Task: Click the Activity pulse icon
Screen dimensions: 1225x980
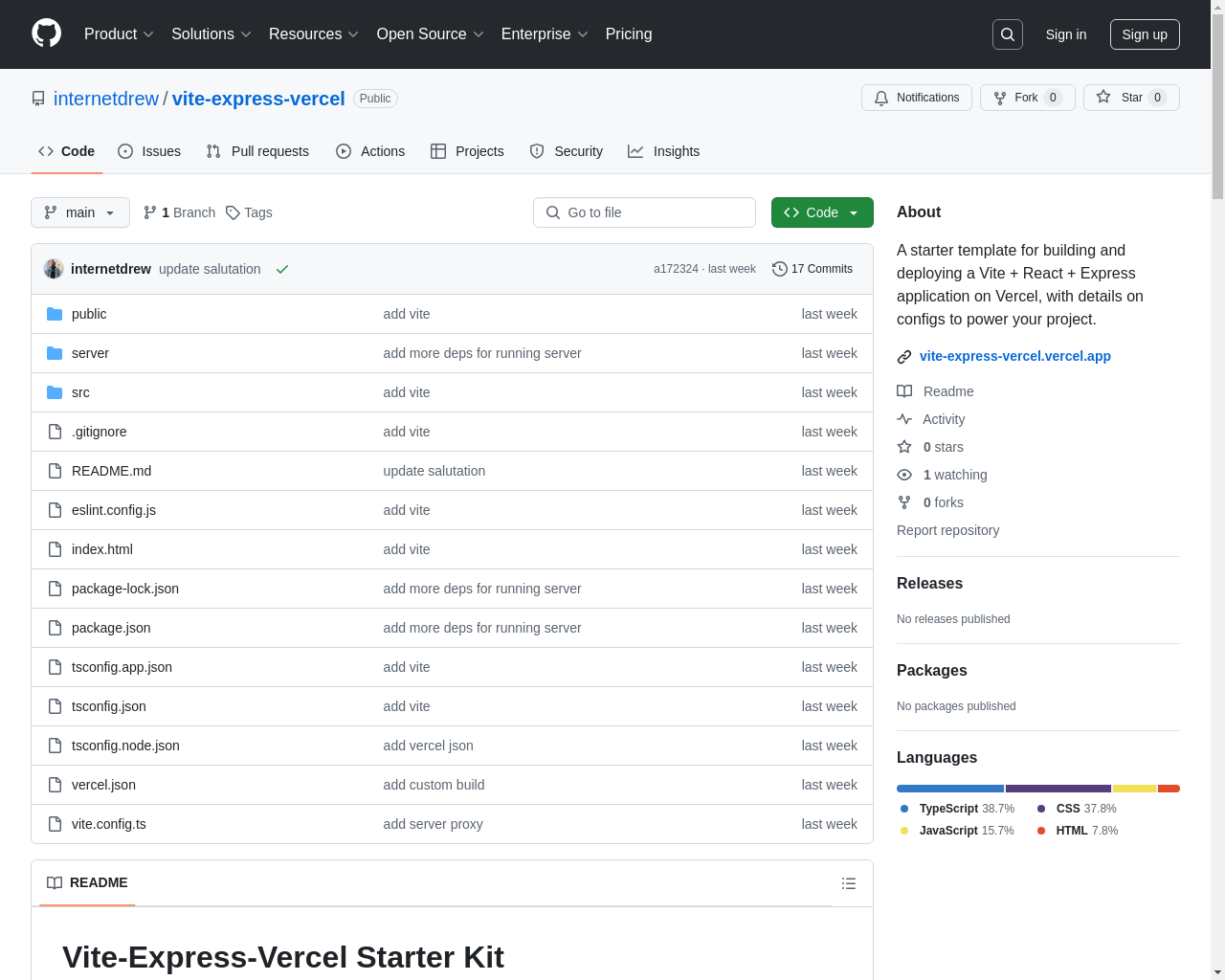Action: pos(904,419)
